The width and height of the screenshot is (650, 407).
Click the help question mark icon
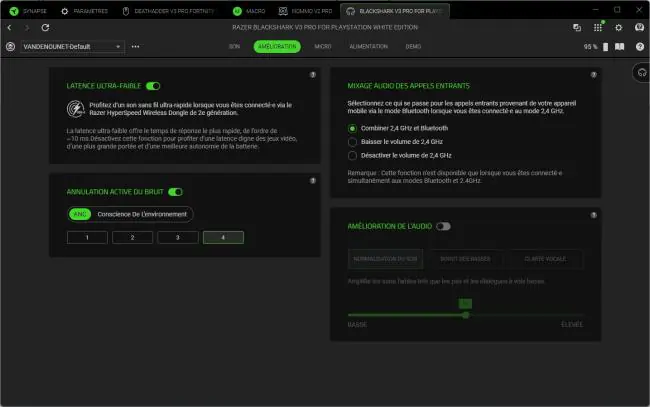[640, 46]
